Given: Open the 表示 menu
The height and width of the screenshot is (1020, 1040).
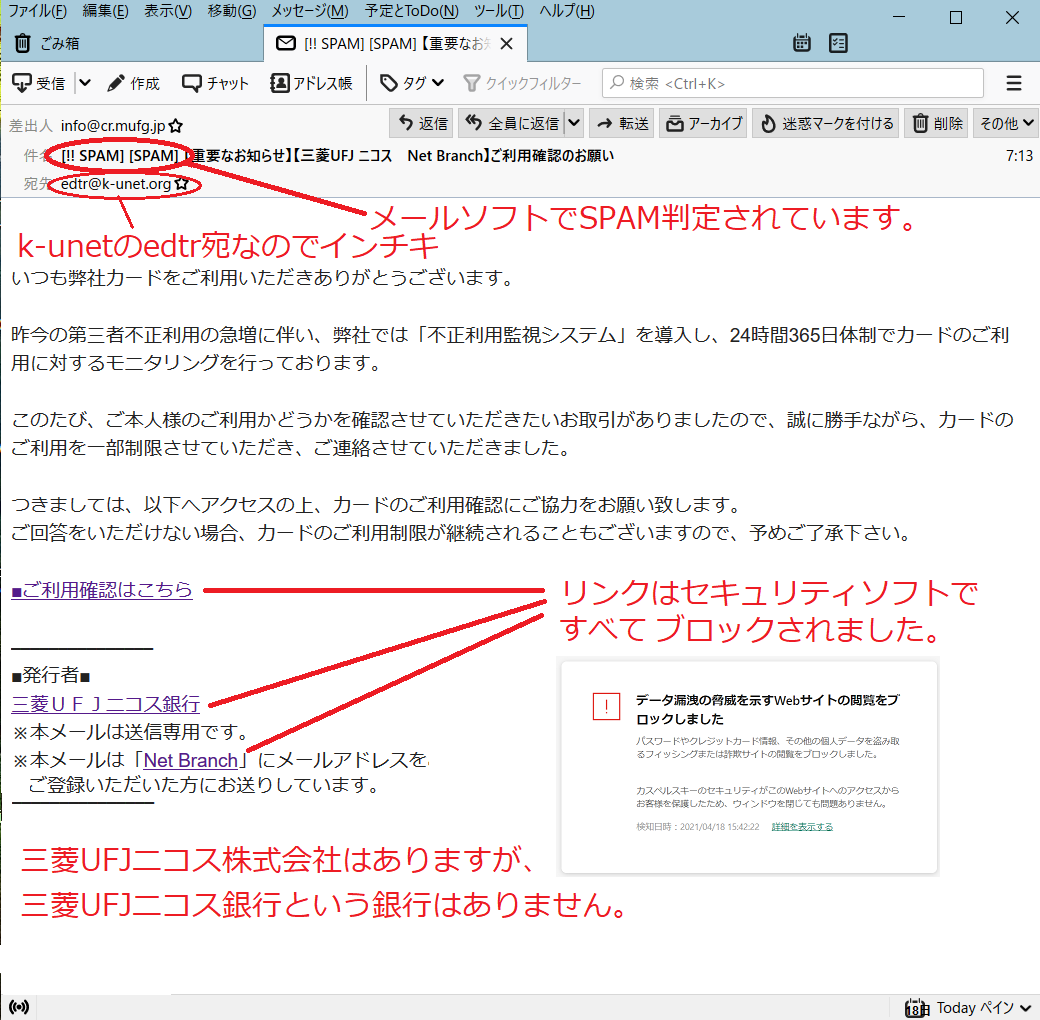Looking at the screenshot, I should (x=168, y=11).
